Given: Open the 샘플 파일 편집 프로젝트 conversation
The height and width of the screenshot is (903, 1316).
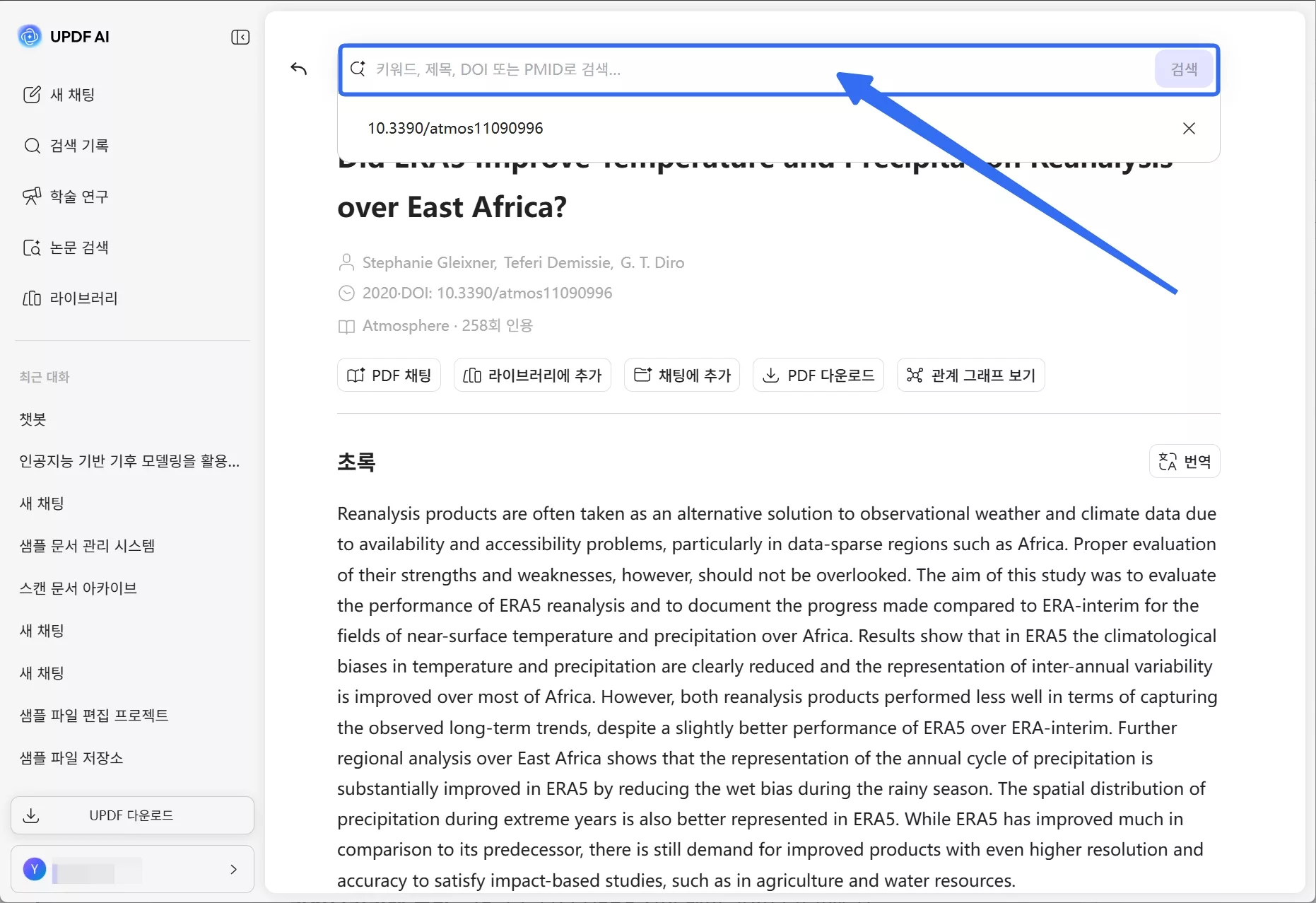Looking at the screenshot, I should [x=94, y=716].
